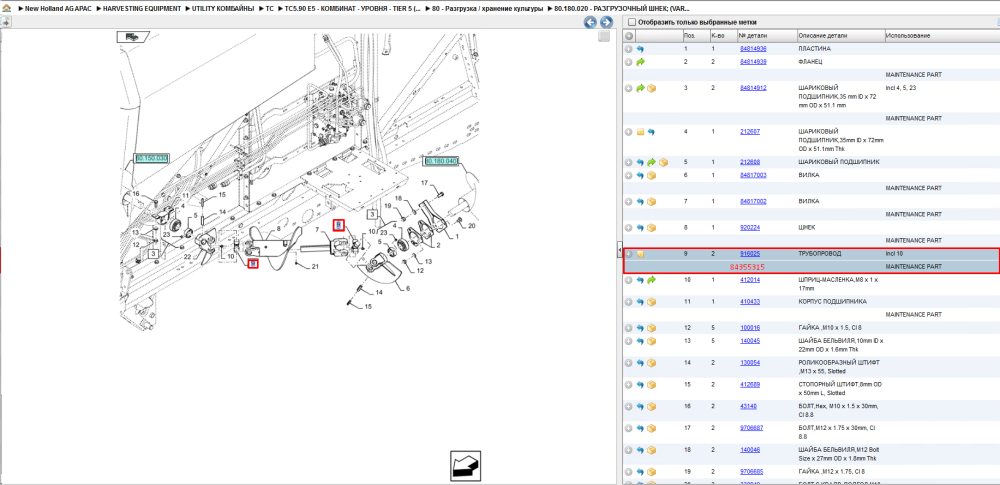Image resolution: width=1000 pixels, height=485 pixels.
Task: Select callout number 21 on the diagram
Action: (315, 267)
